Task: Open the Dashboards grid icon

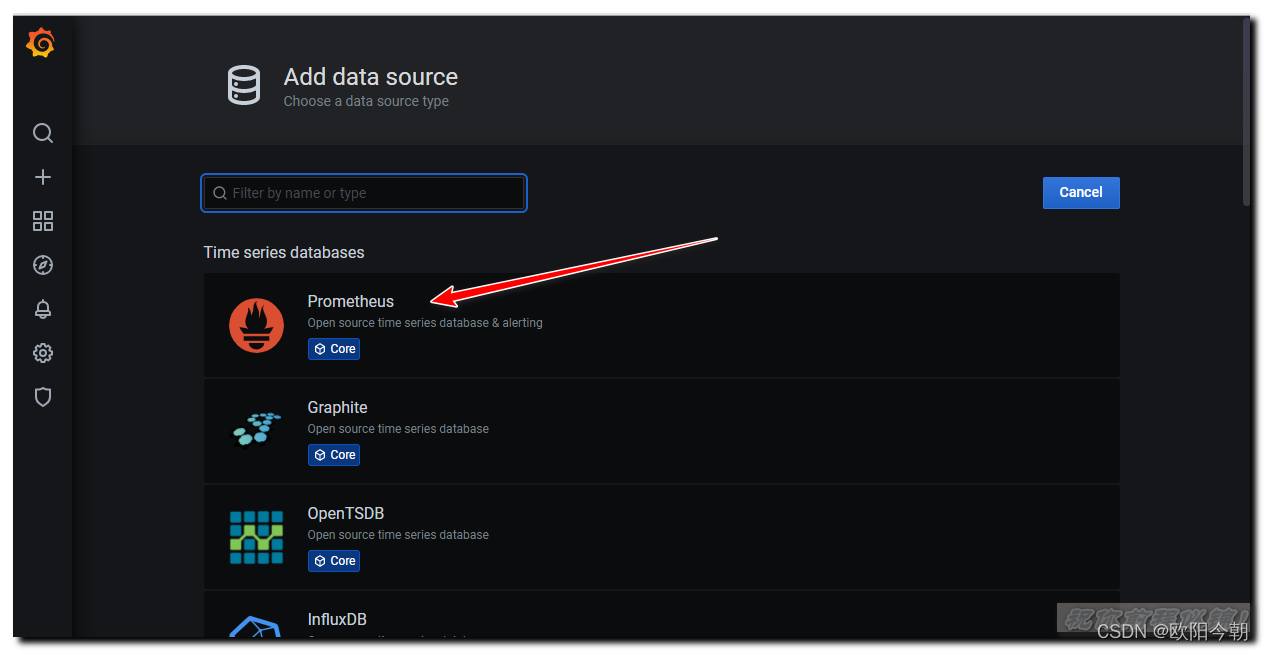Action: (43, 221)
